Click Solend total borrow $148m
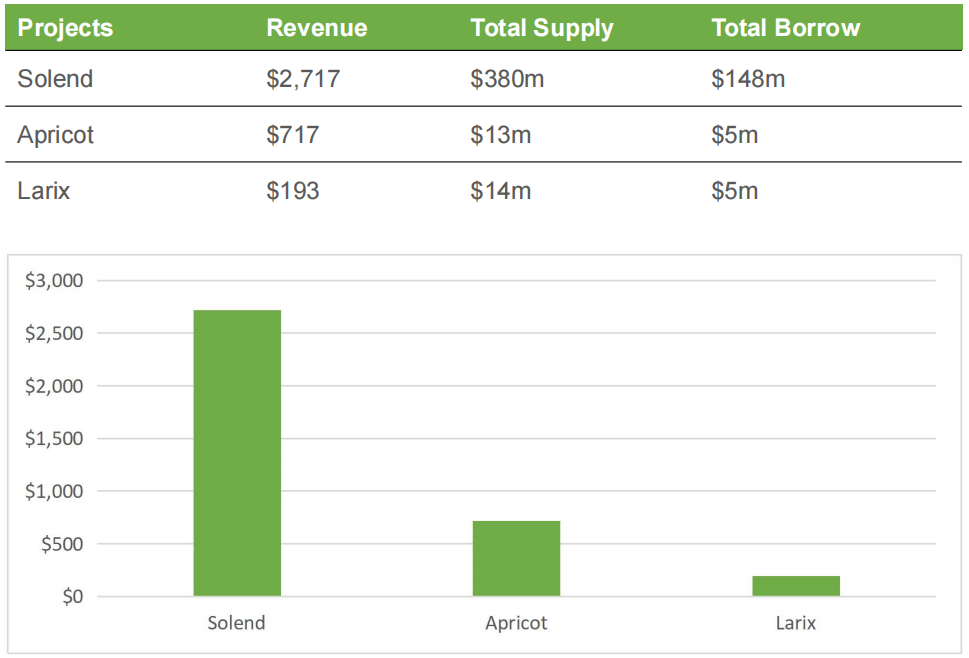 click(748, 78)
